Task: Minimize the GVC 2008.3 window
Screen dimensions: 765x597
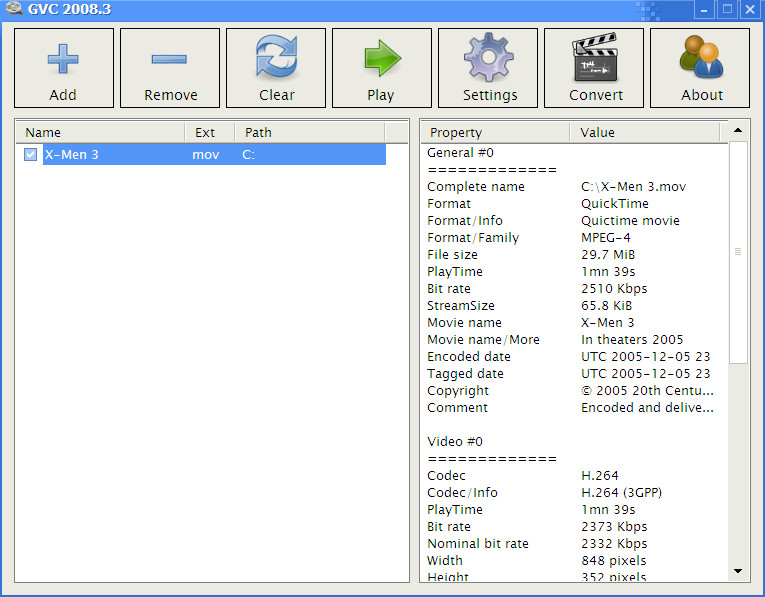Action: 704,9
